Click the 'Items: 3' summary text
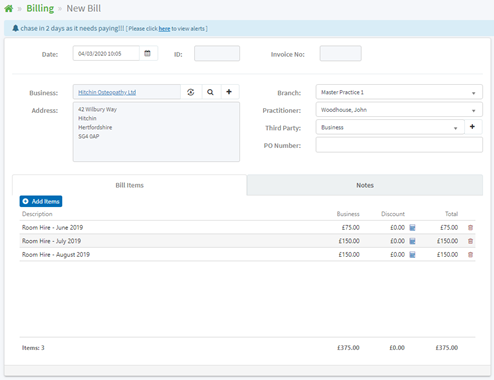Screen dimensions: 494x380 (33, 348)
